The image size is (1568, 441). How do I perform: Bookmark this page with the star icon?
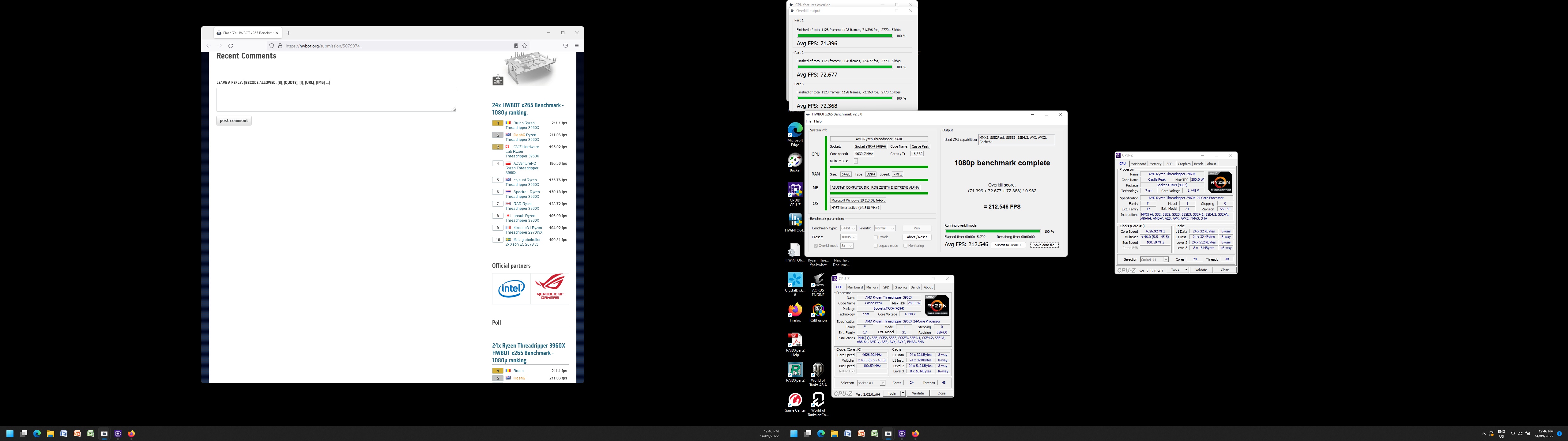(524, 46)
